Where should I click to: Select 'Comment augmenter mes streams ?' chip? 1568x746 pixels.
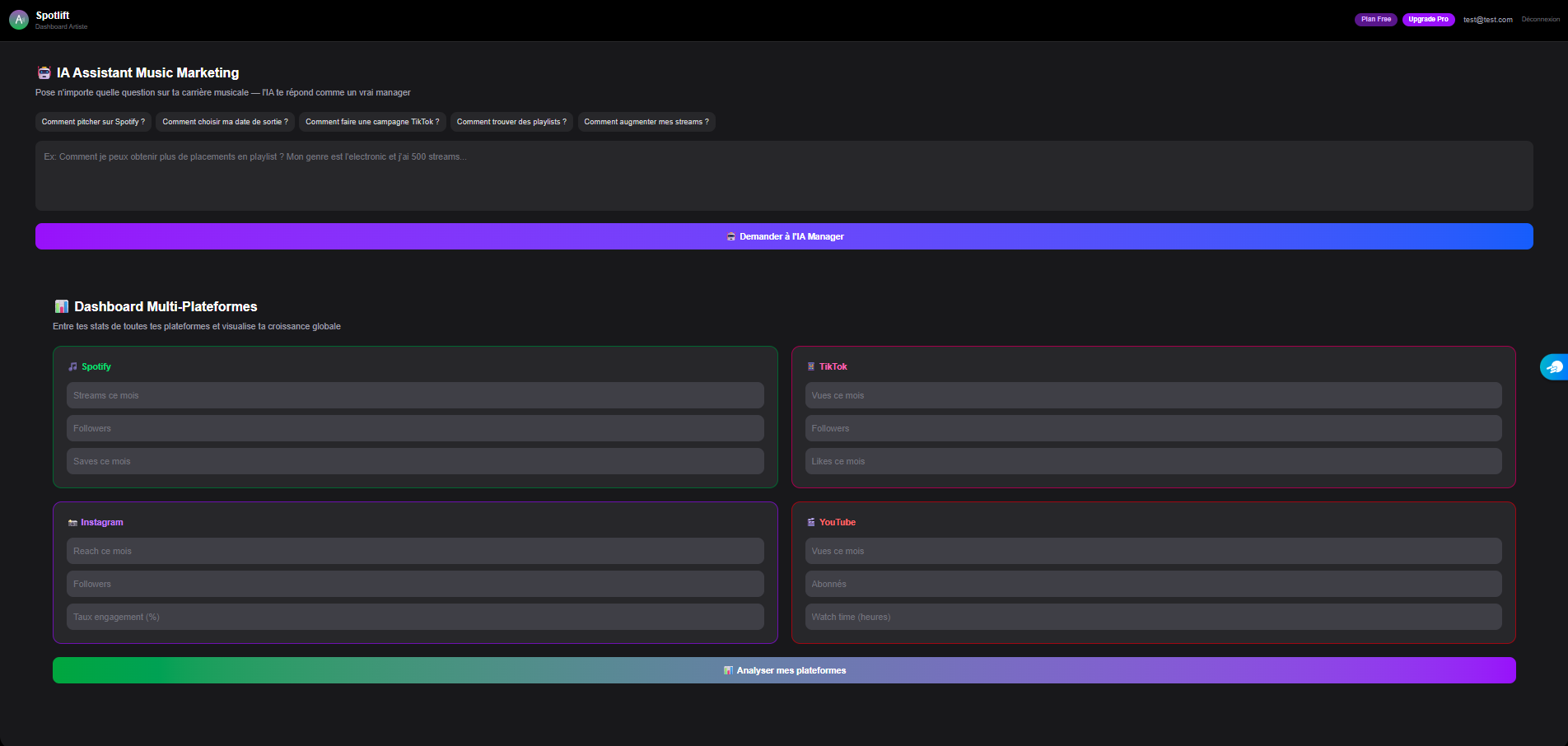click(646, 122)
